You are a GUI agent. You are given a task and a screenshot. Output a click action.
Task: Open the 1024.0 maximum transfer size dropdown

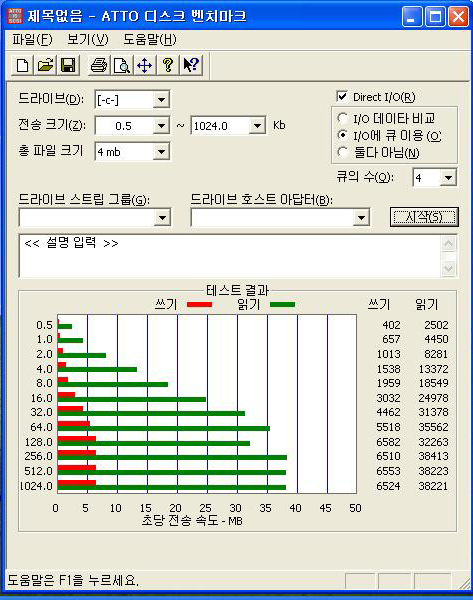[257, 126]
